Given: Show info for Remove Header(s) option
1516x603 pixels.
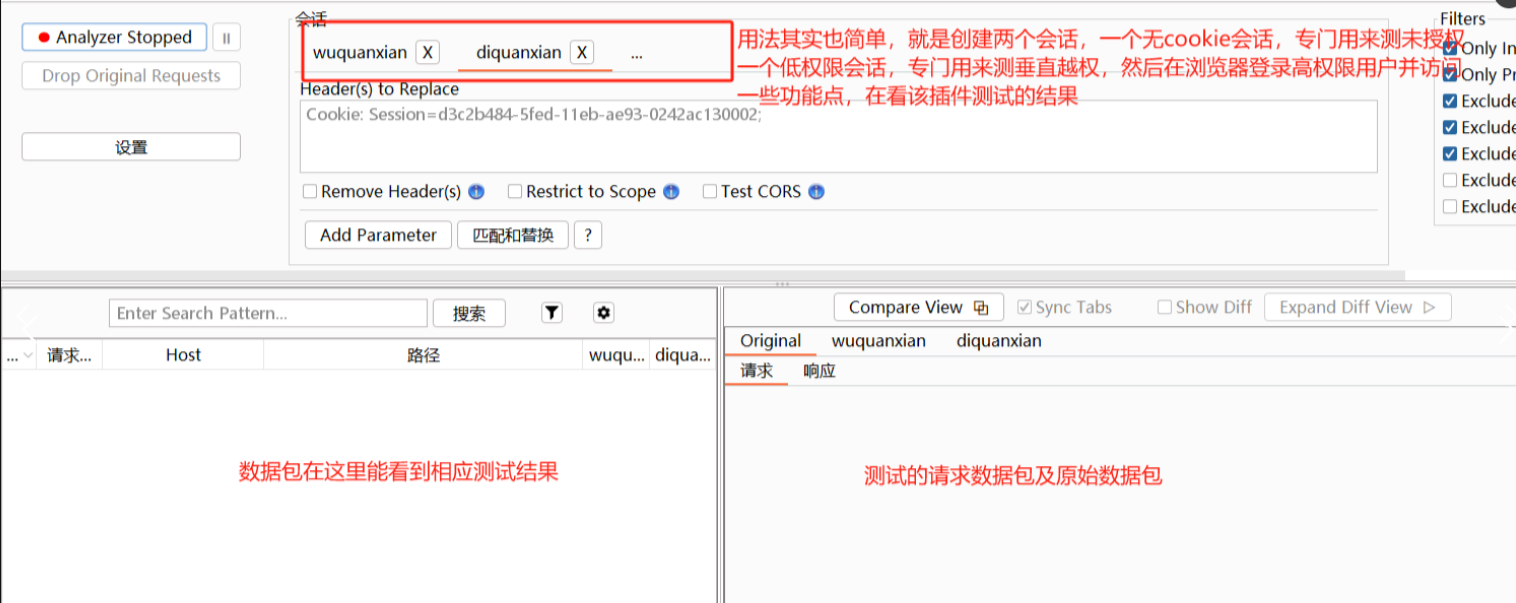Looking at the screenshot, I should tap(476, 192).
